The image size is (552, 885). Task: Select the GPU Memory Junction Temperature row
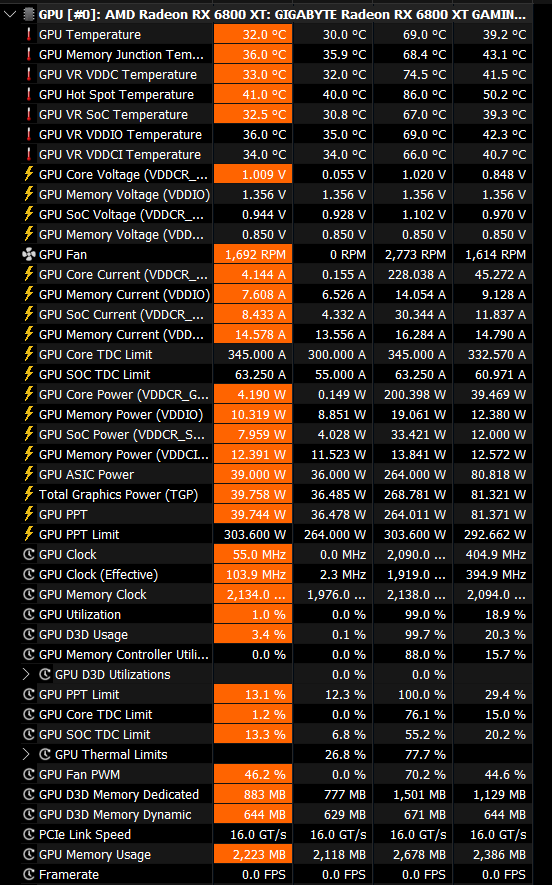coord(277,54)
